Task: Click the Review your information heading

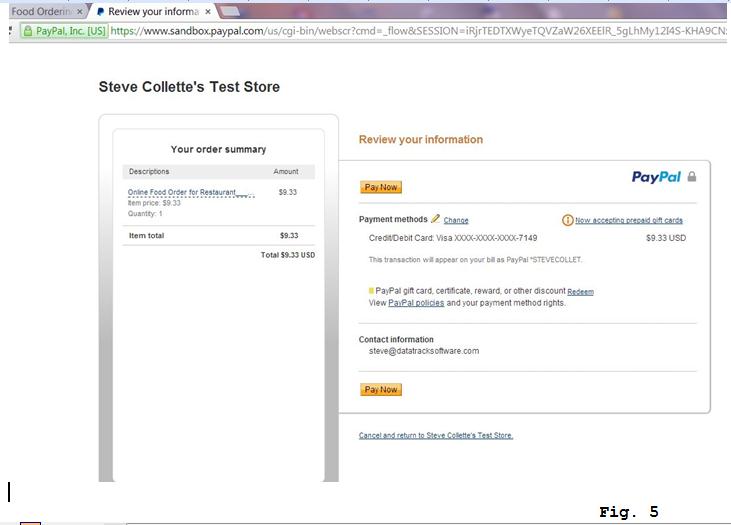Action: pos(421,139)
